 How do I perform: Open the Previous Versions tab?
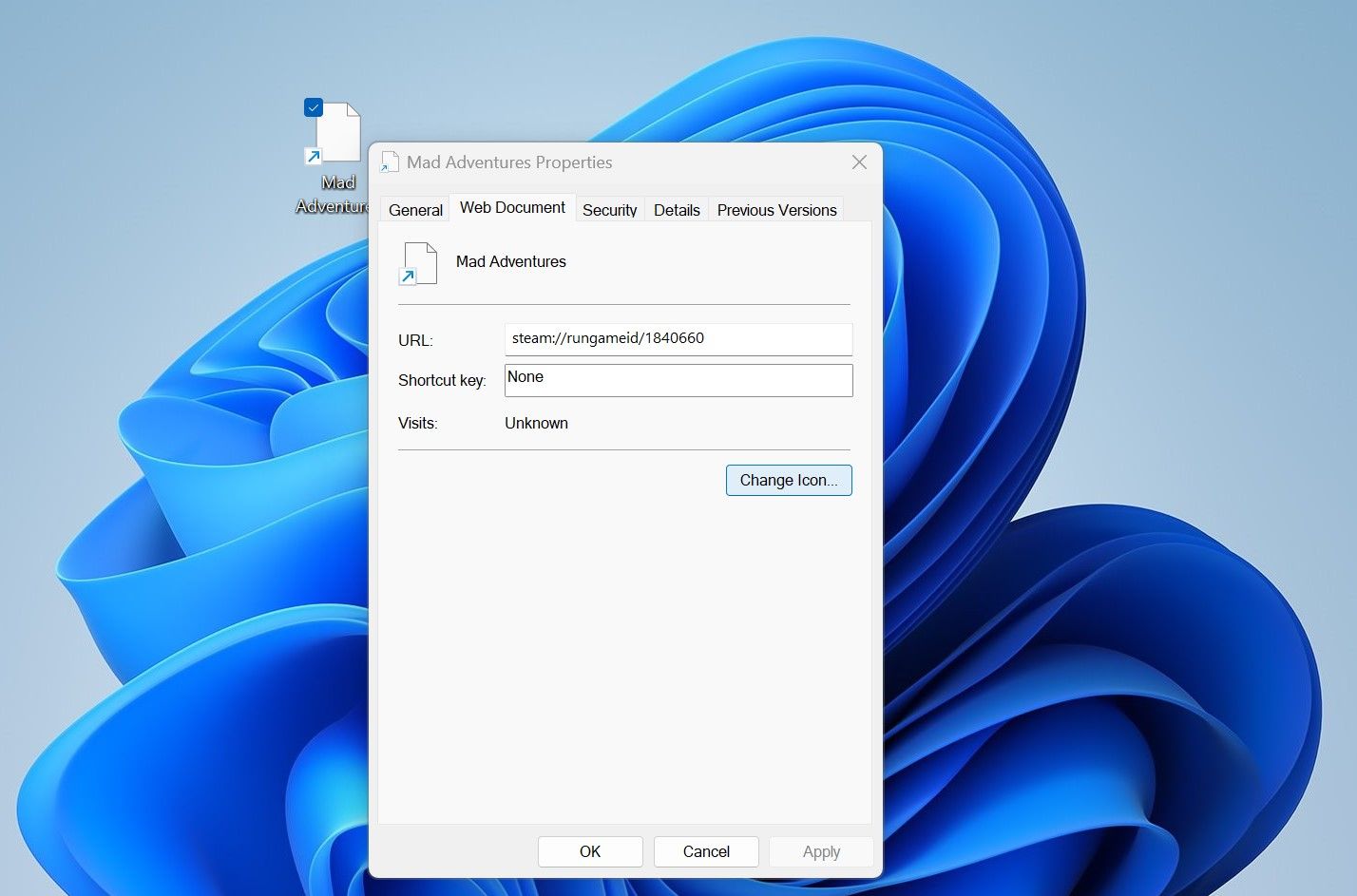click(x=776, y=210)
